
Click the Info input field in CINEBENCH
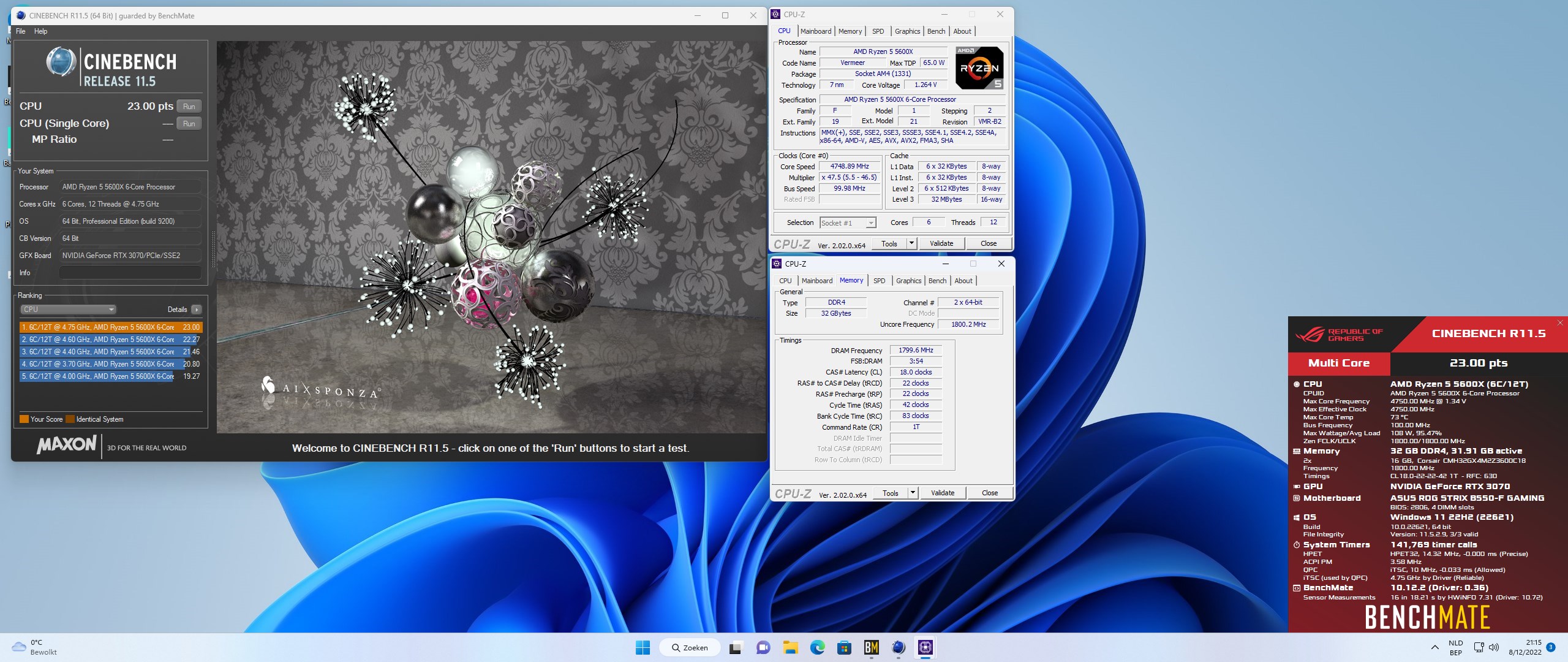click(130, 273)
